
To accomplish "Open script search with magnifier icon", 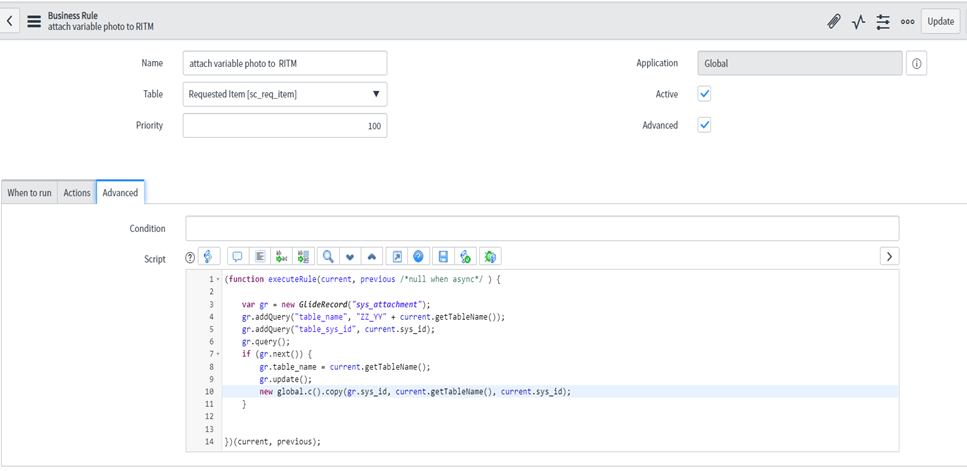I will click(328, 256).
